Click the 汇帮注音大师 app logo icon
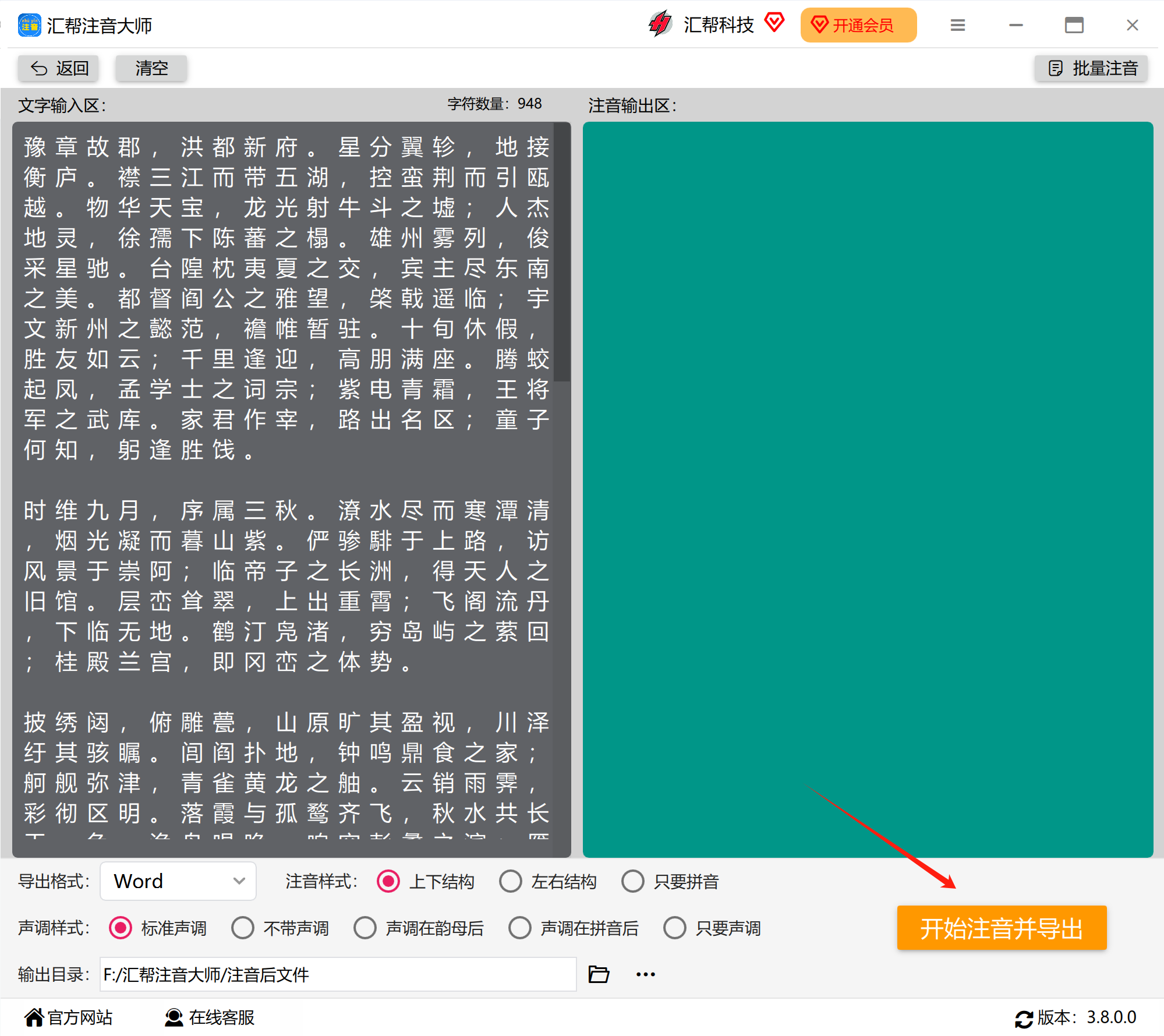The image size is (1164, 1036). coord(29,25)
